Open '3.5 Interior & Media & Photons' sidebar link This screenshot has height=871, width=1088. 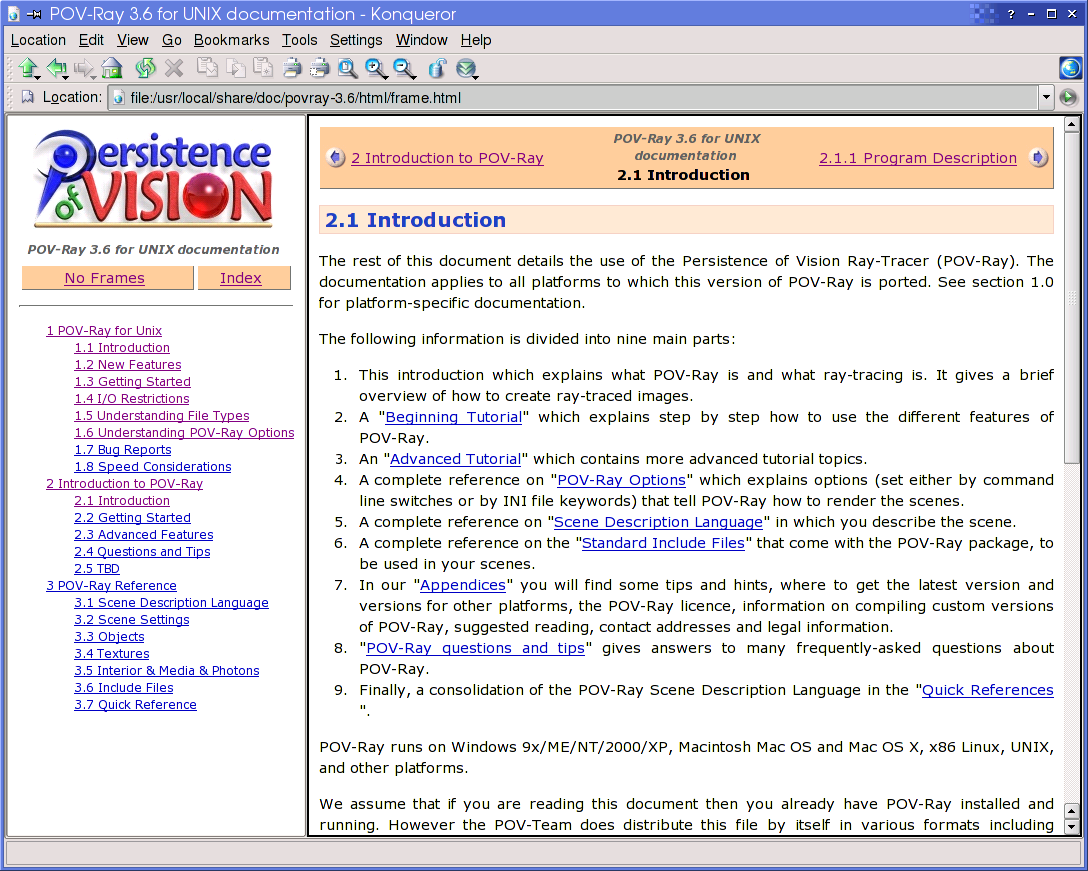click(x=167, y=671)
